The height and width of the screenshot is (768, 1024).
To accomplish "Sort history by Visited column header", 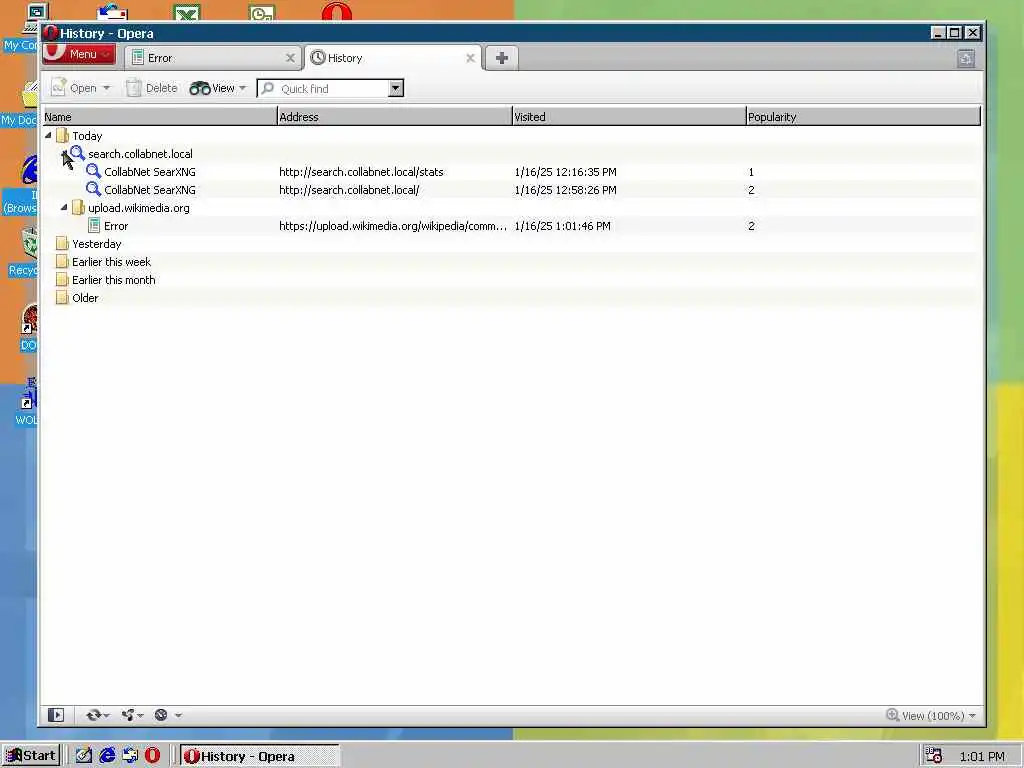I will (628, 117).
